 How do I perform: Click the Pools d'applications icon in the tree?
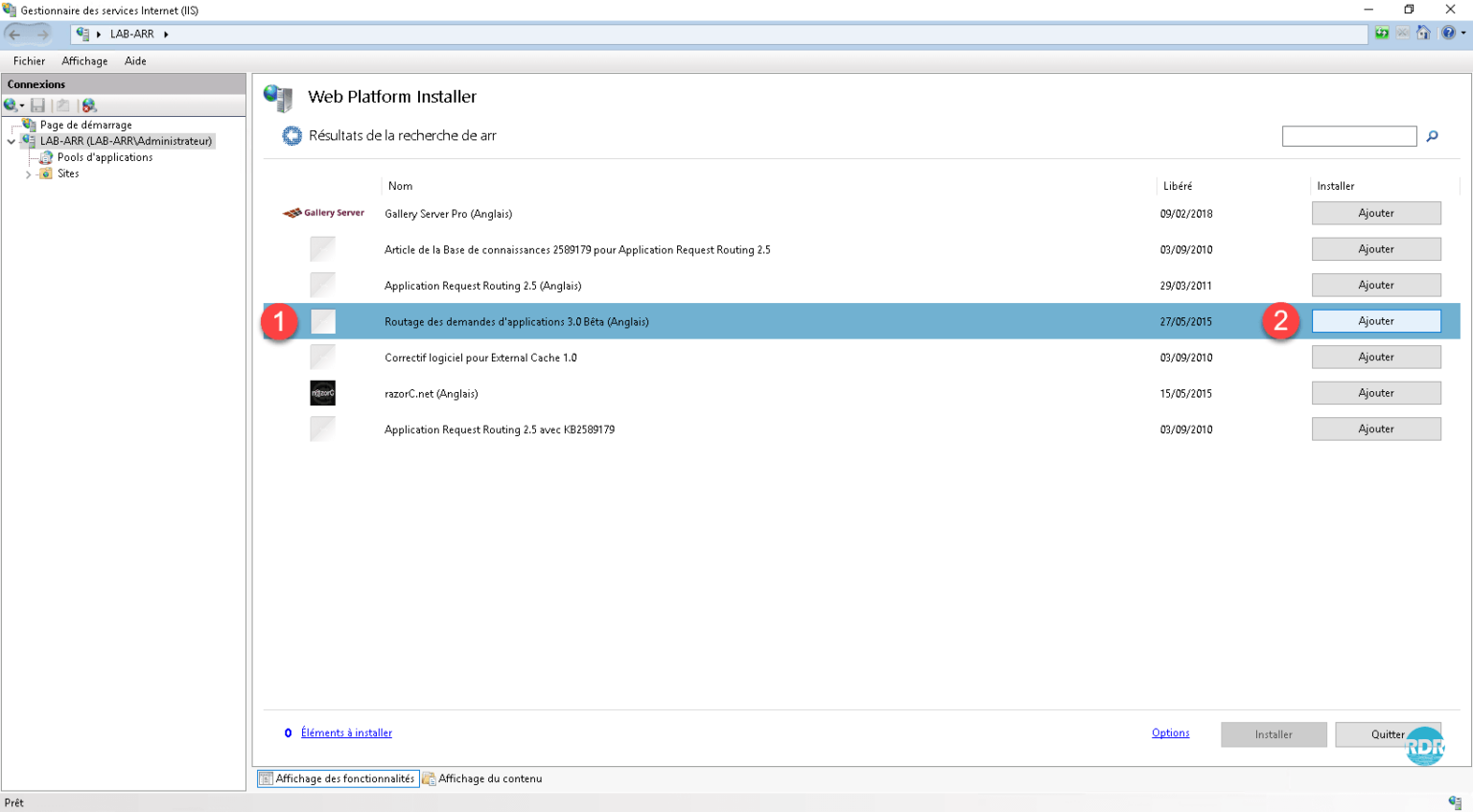point(46,157)
